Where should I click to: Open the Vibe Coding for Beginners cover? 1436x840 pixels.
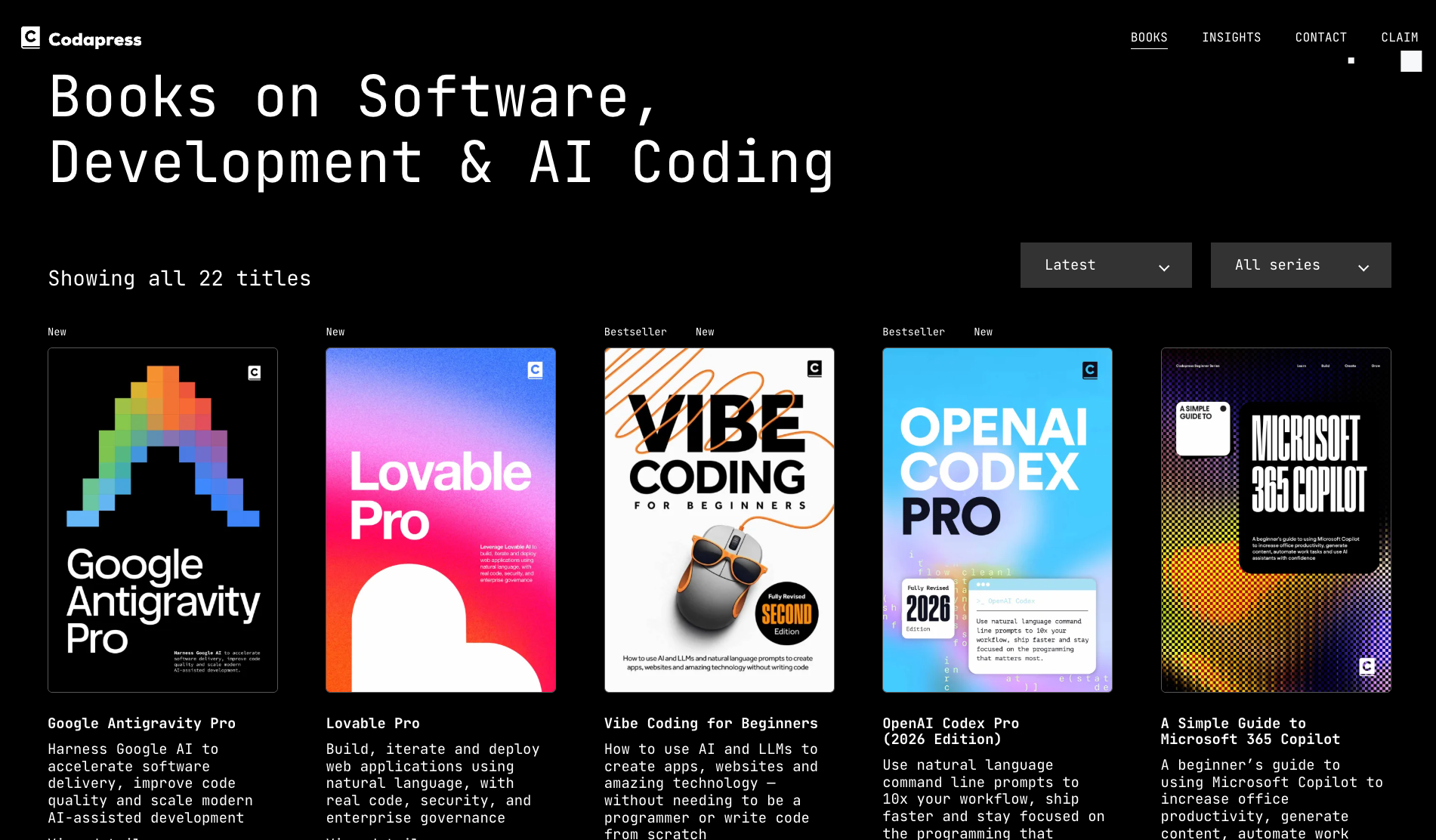pos(719,520)
